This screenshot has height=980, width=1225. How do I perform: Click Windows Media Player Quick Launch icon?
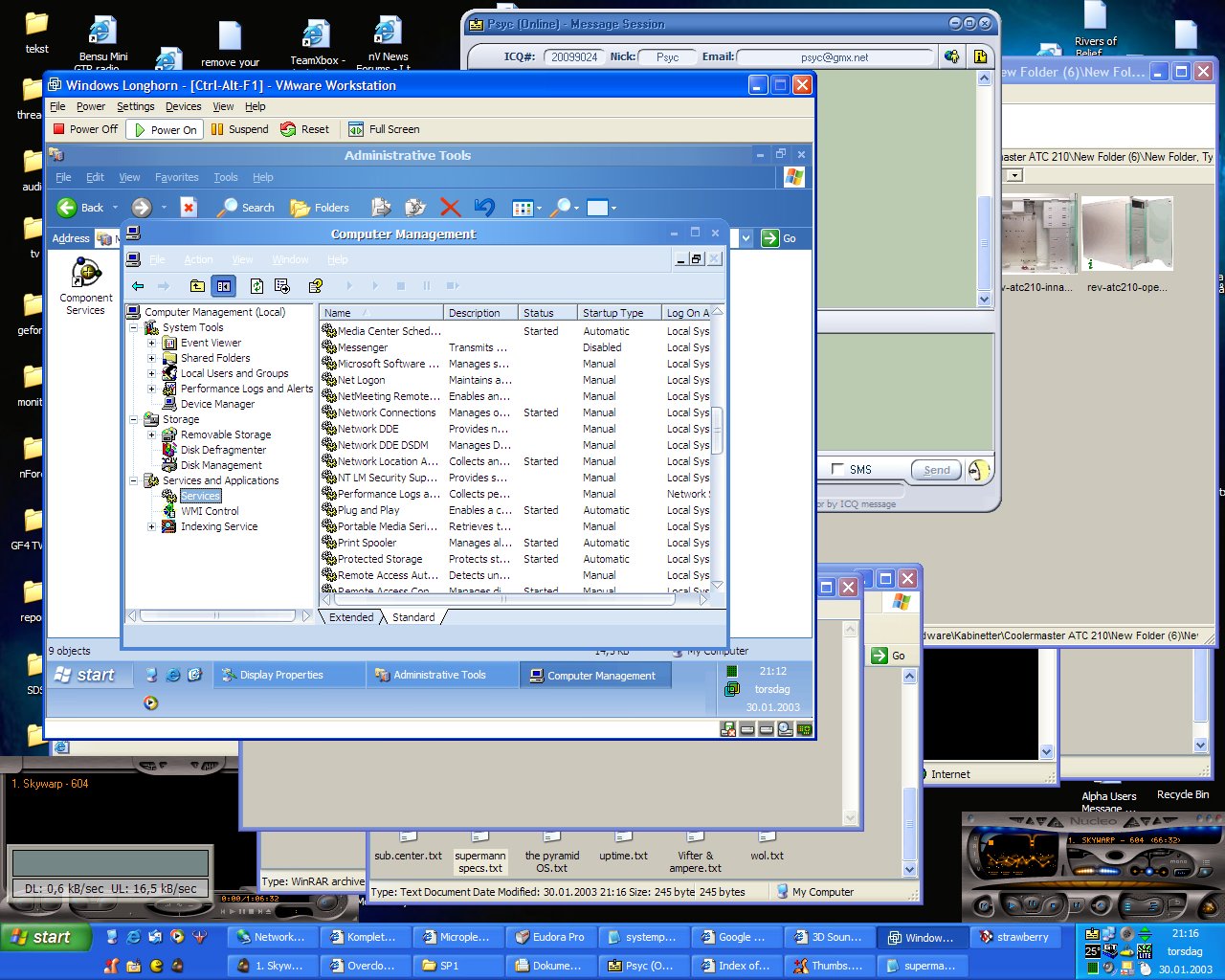pos(177,937)
